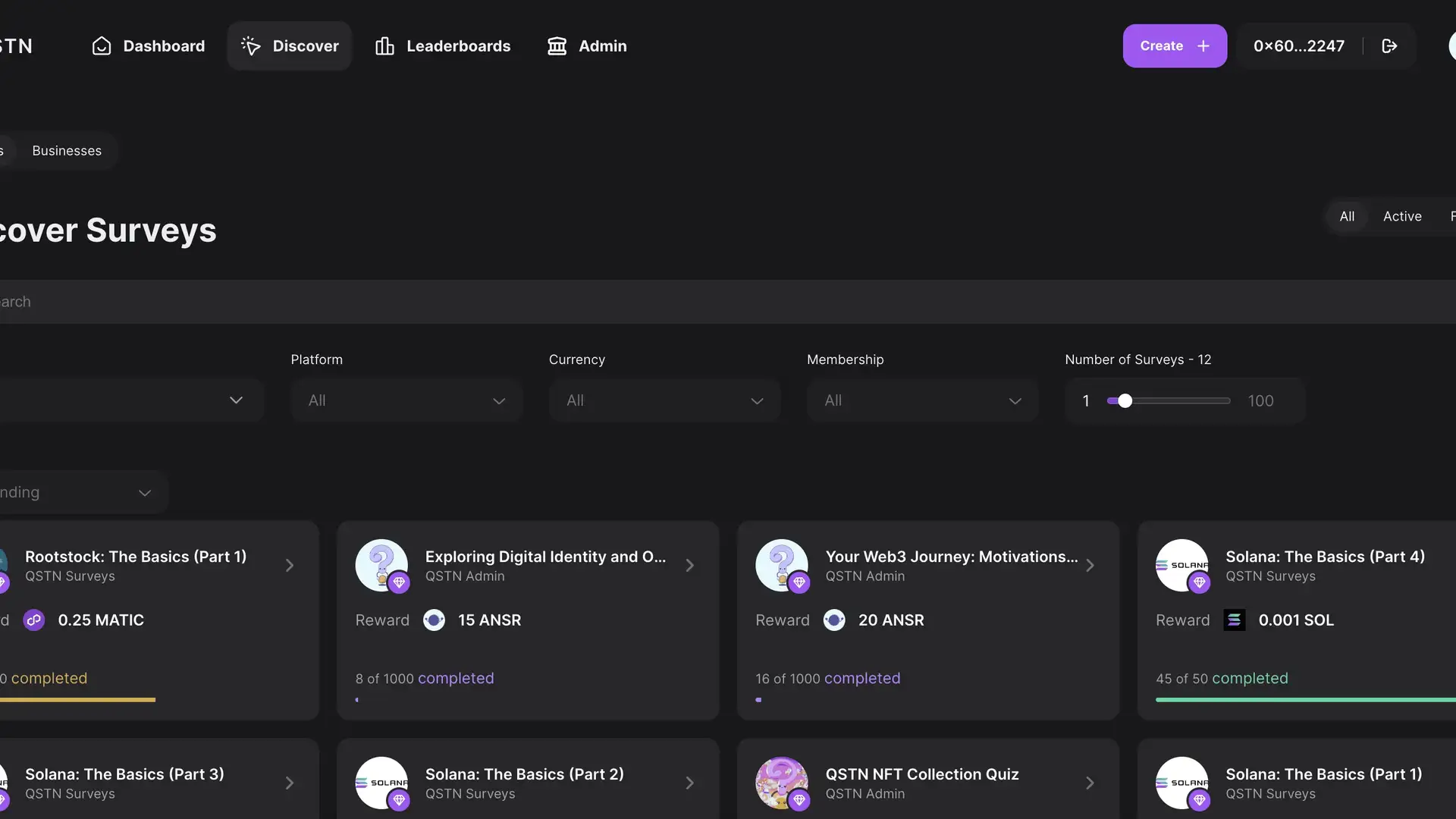Switch filter to Active surveys
Screen dimensions: 1456x819
(x=1402, y=217)
